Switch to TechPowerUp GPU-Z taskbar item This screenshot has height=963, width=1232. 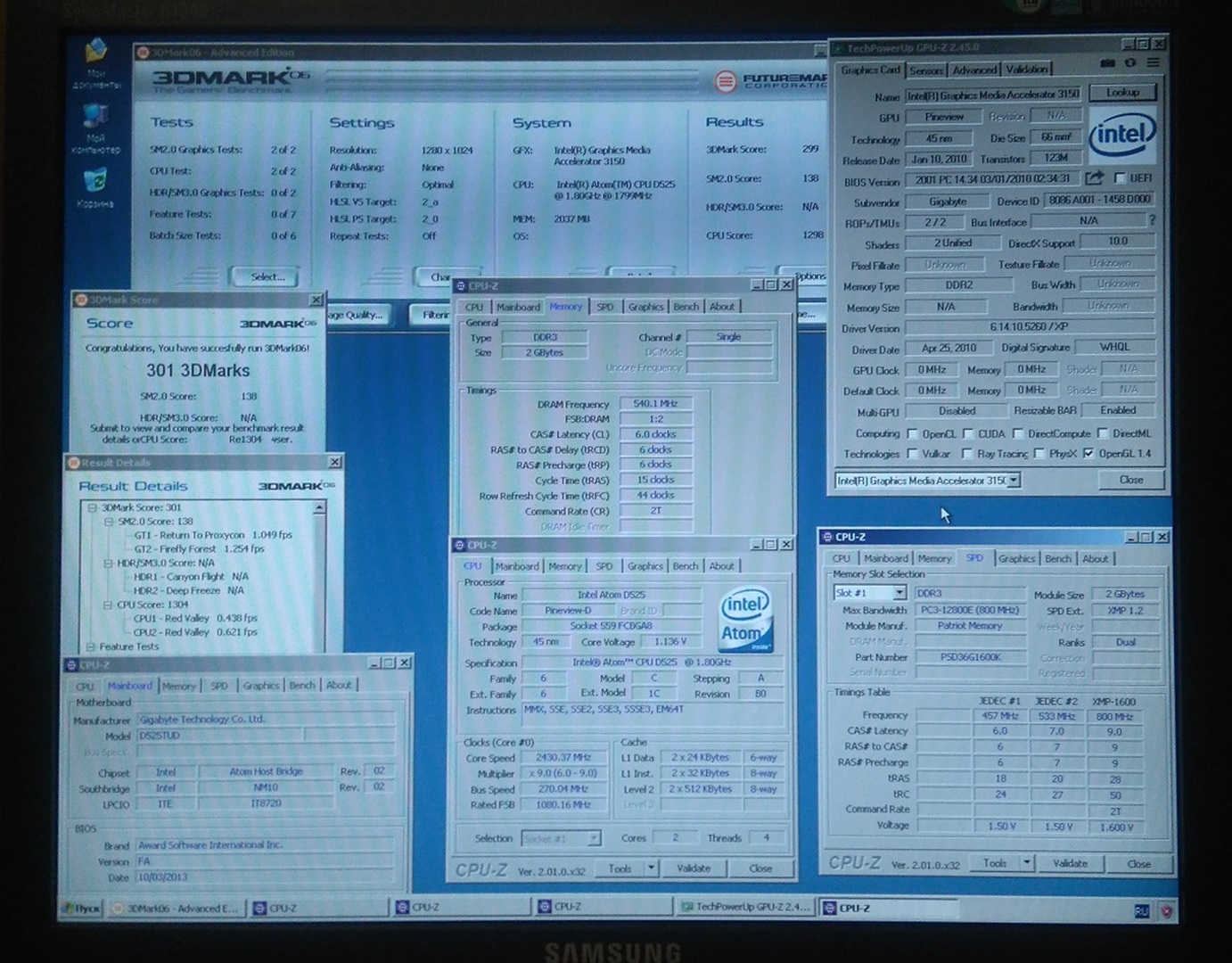click(745, 907)
